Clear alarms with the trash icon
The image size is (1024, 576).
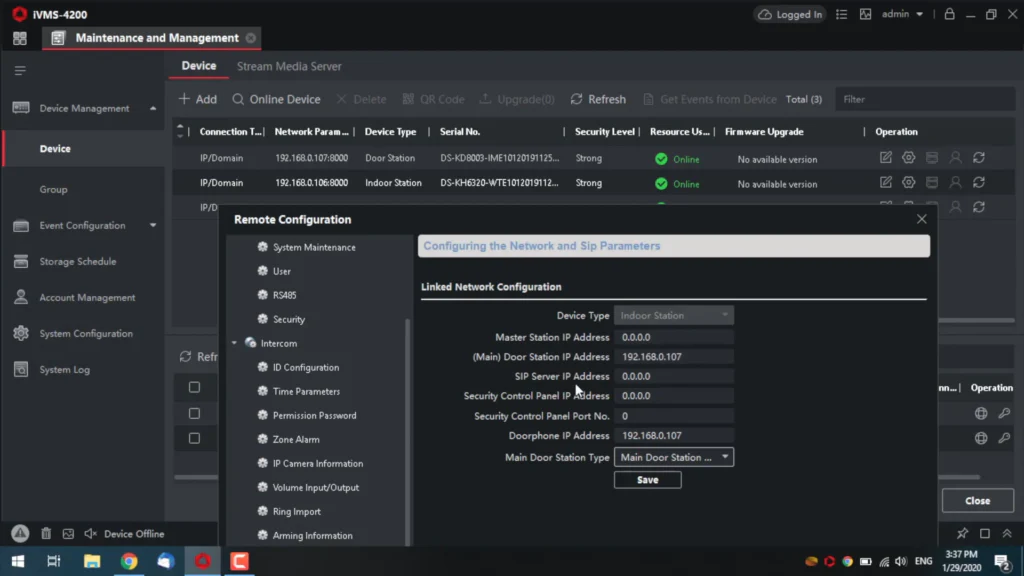[x=46, y=534]
